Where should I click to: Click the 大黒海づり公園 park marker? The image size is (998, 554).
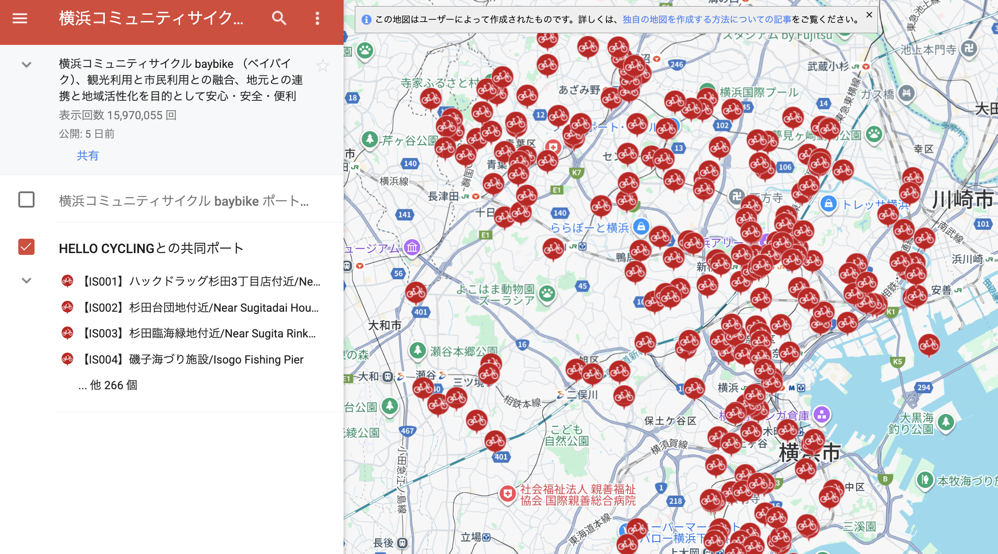[946, 422]
